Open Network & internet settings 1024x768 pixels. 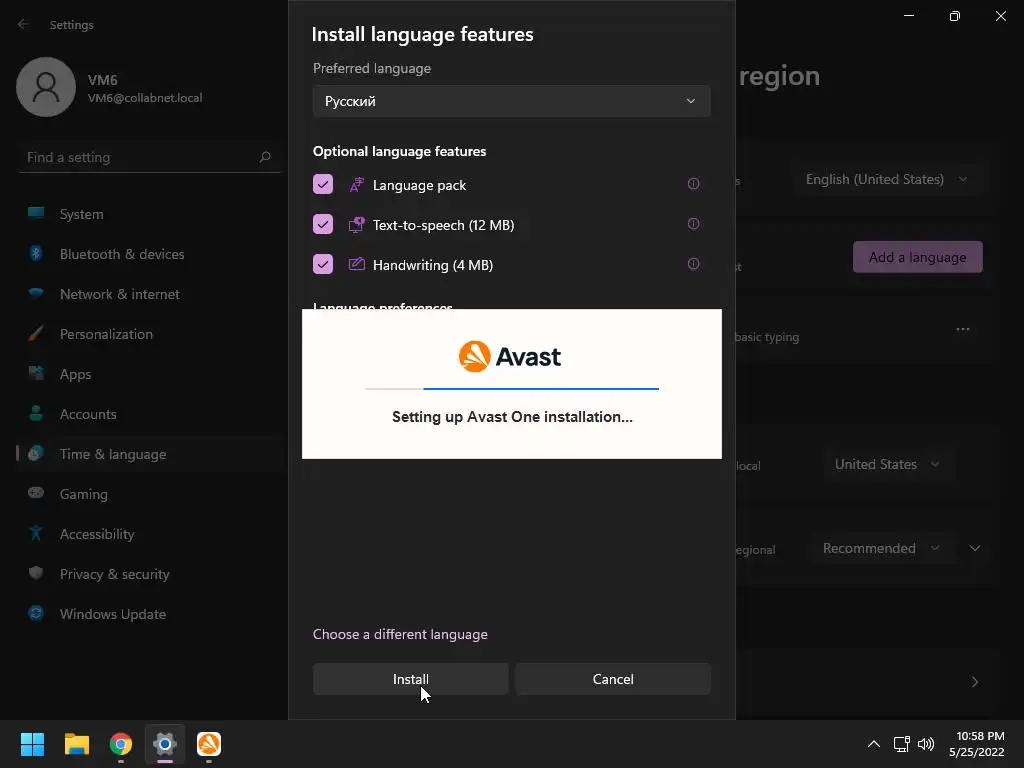pyautogui.click(x=150, y=294)
